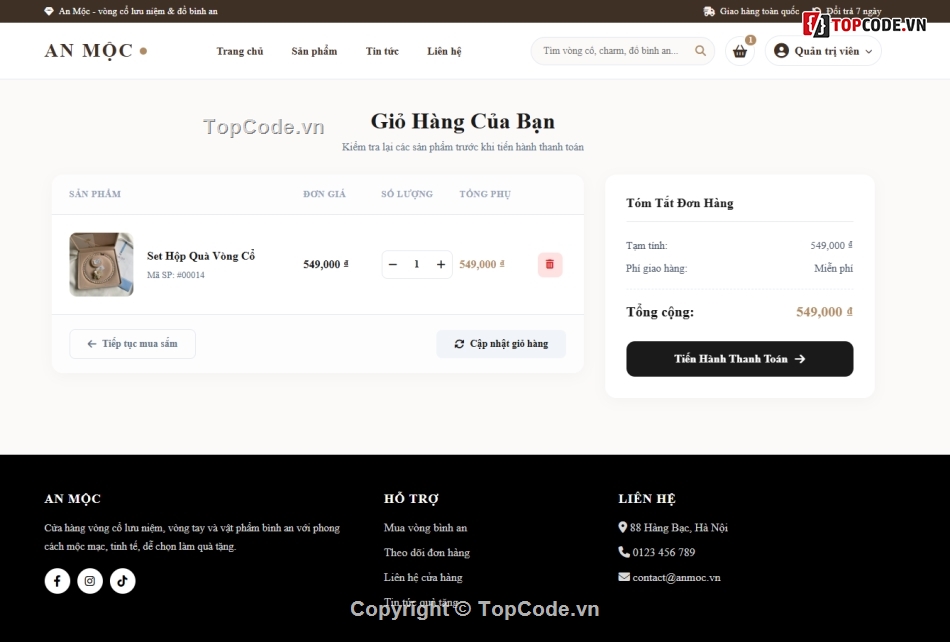Open the shopping basket cart icon

click(740, 51)
